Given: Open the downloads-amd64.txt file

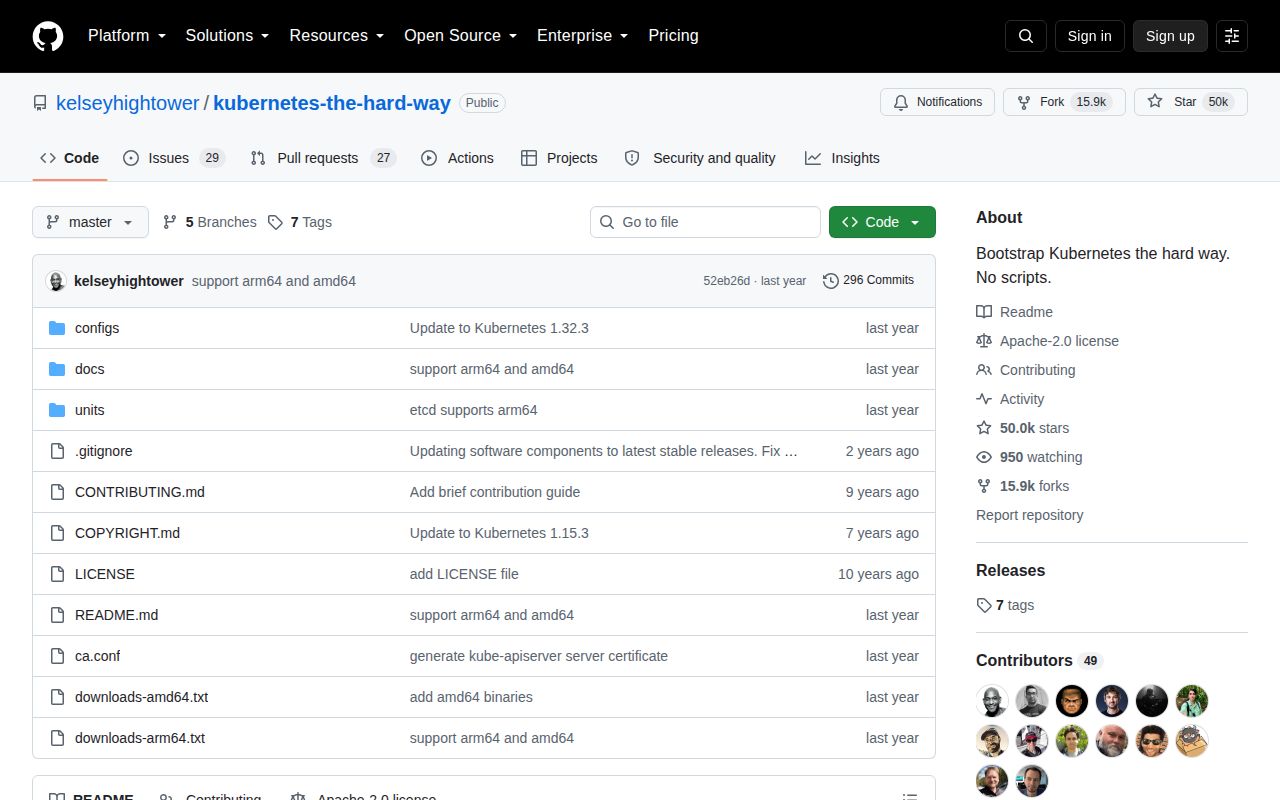Looking at the screenshot, I should pos(141,697).
